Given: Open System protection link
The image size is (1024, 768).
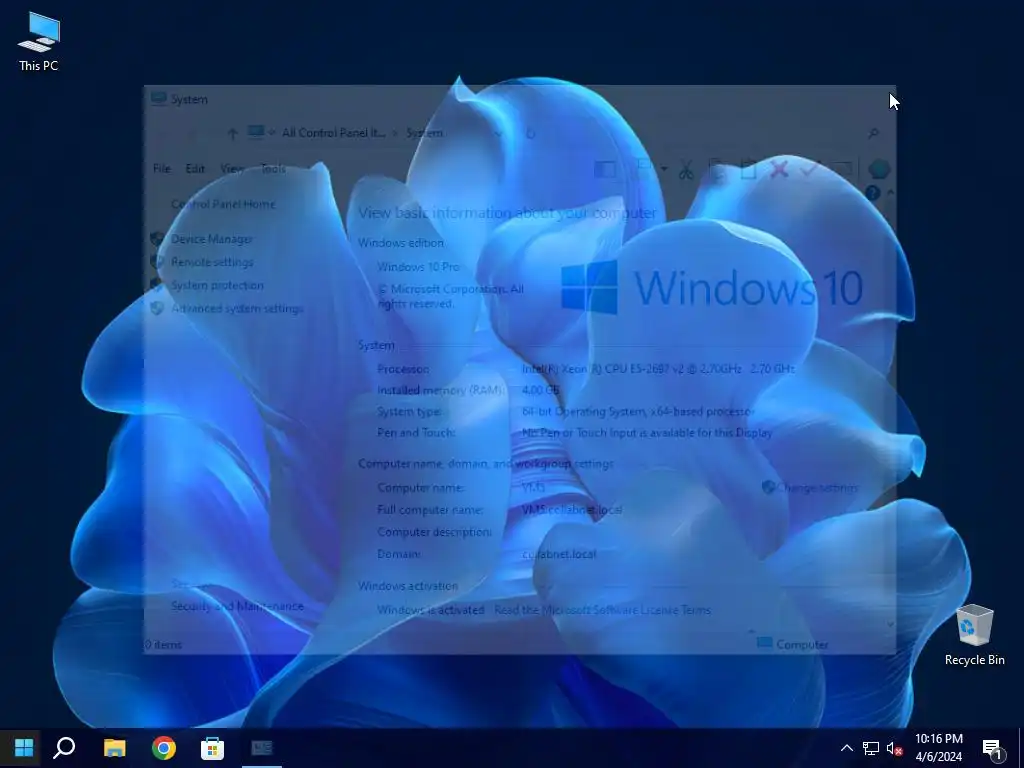Looking at the screenshot, I should [x=217, y=285].
